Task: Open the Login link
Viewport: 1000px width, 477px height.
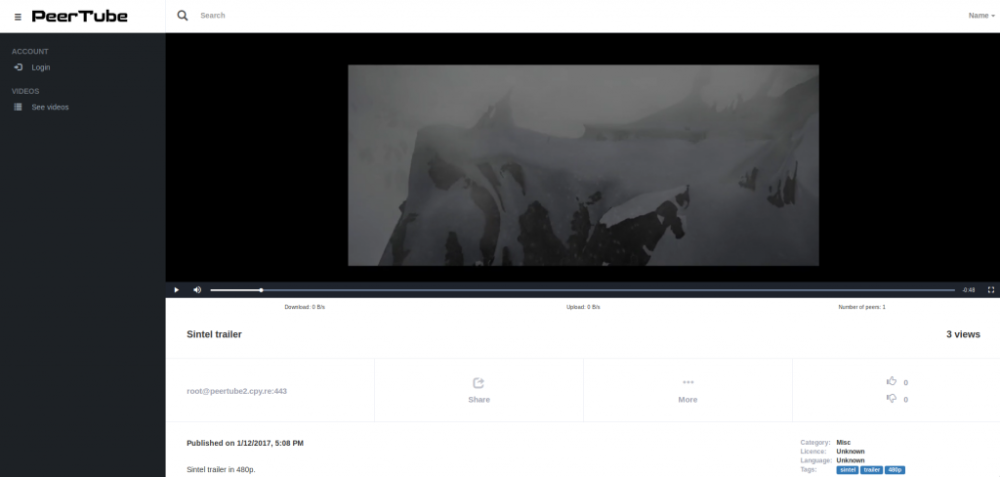Action: 41,68
